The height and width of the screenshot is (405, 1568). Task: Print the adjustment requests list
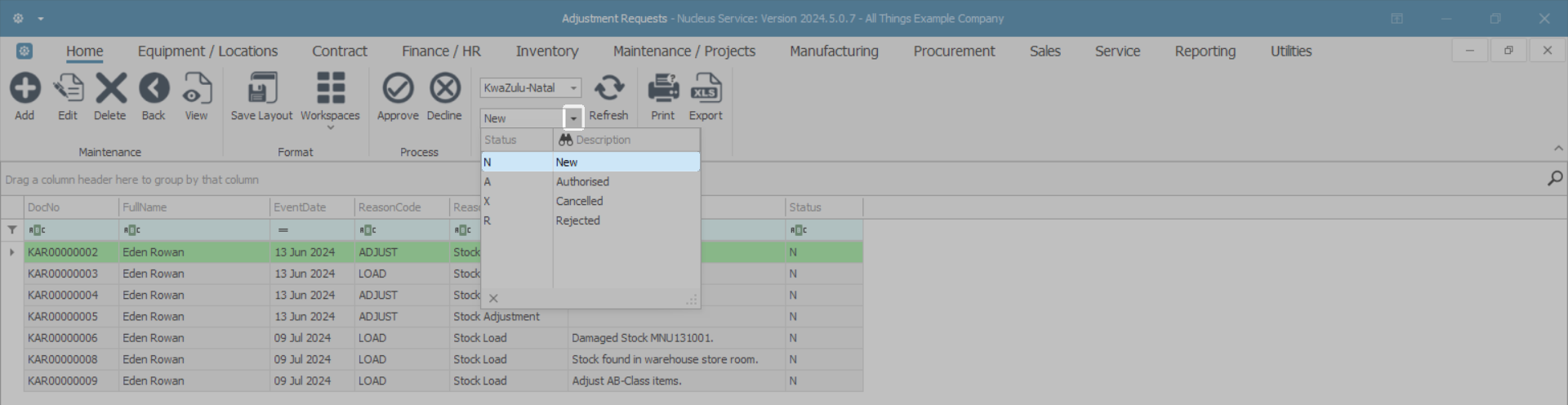coord(663,88)
